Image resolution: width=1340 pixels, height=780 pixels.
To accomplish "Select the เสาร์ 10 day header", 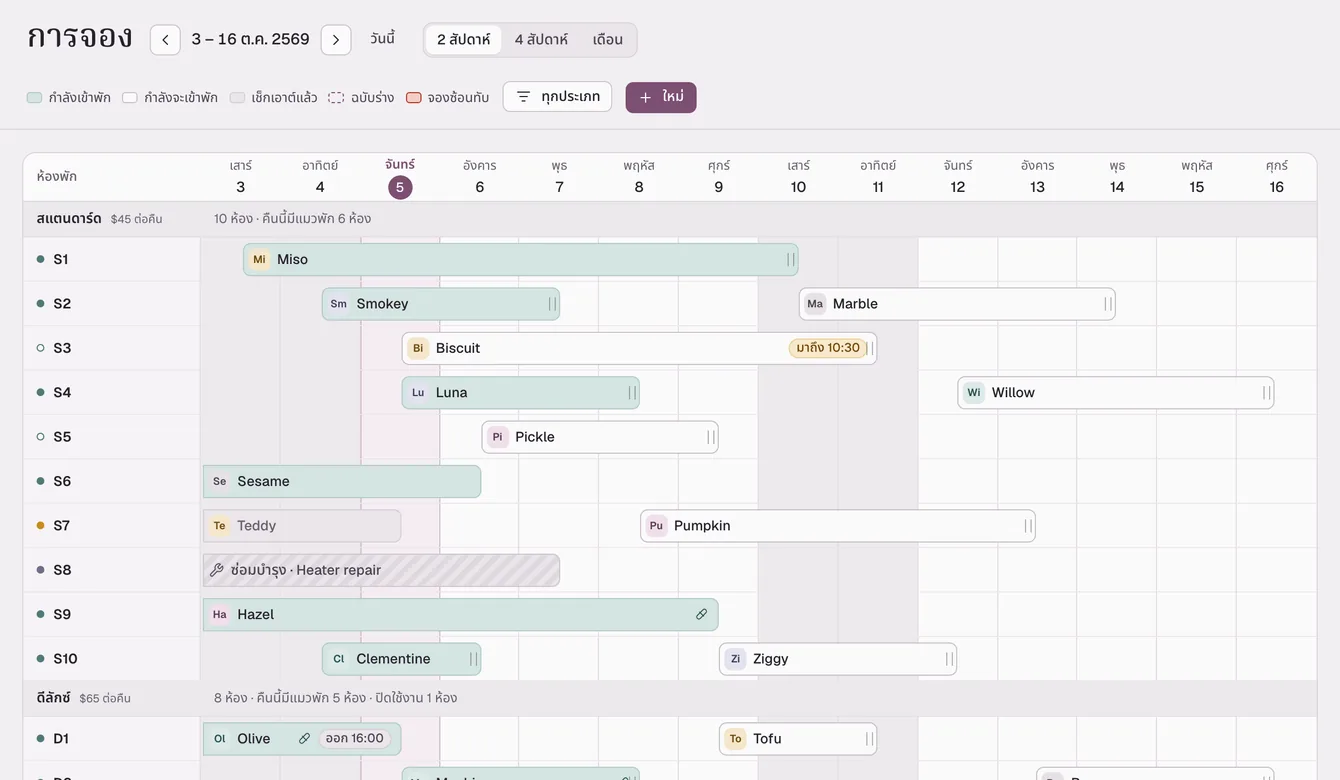I will (x=798, y=176).
